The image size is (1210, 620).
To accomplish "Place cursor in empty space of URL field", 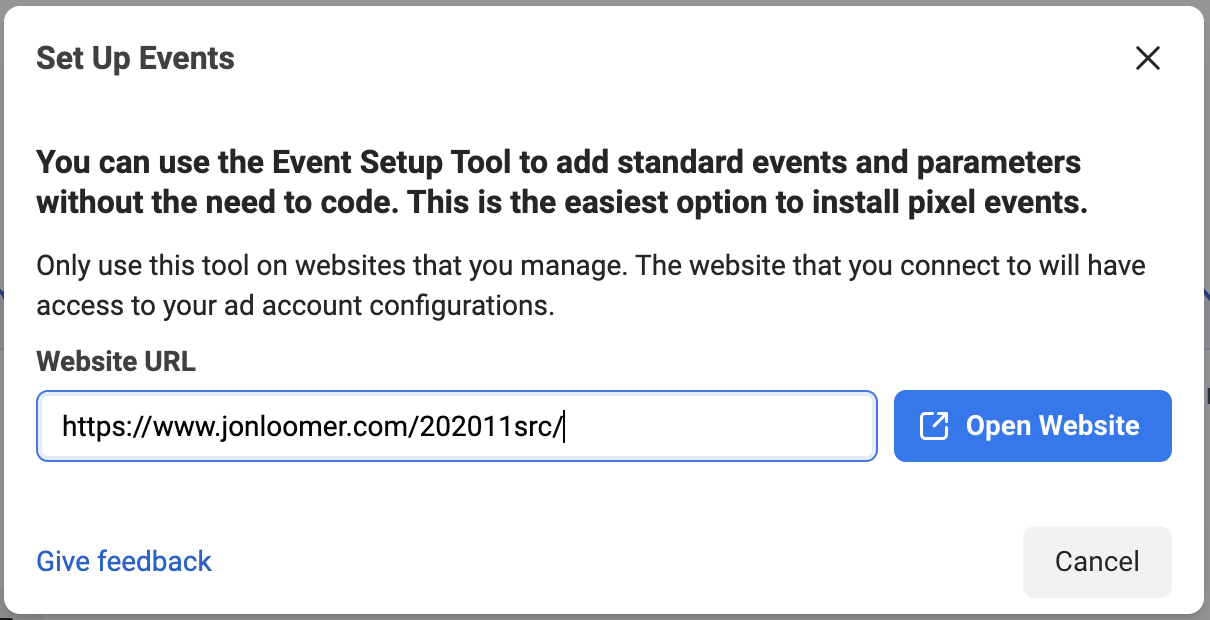I will pos(720,426).
